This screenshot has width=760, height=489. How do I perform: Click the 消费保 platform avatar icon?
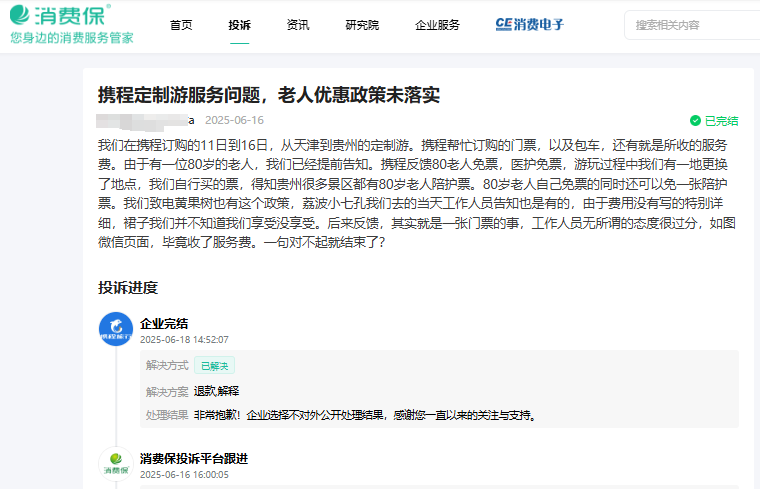pyautogui.click(x=116, y=464)
